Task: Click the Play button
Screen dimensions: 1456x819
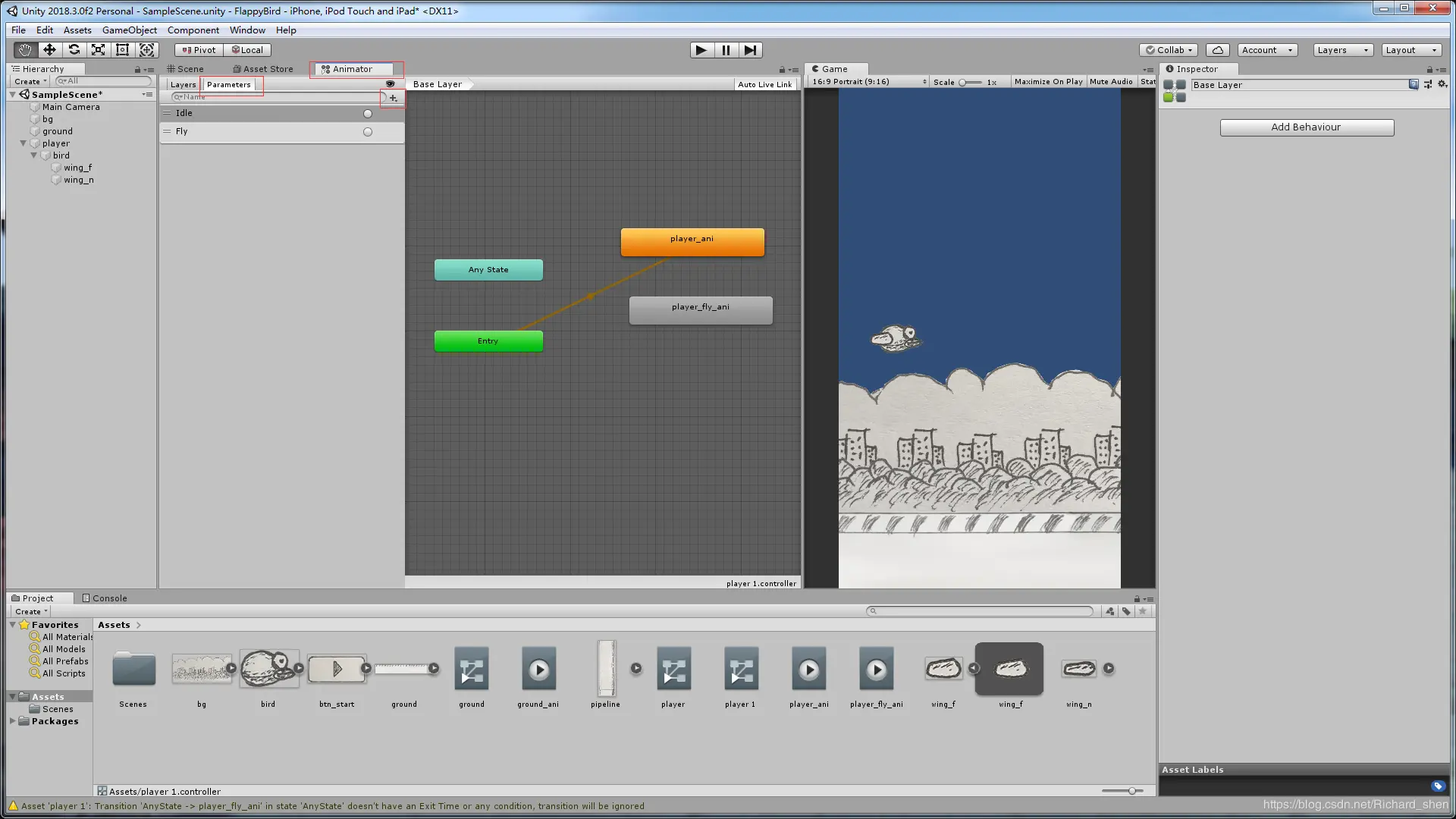Action: click(701, 50)
